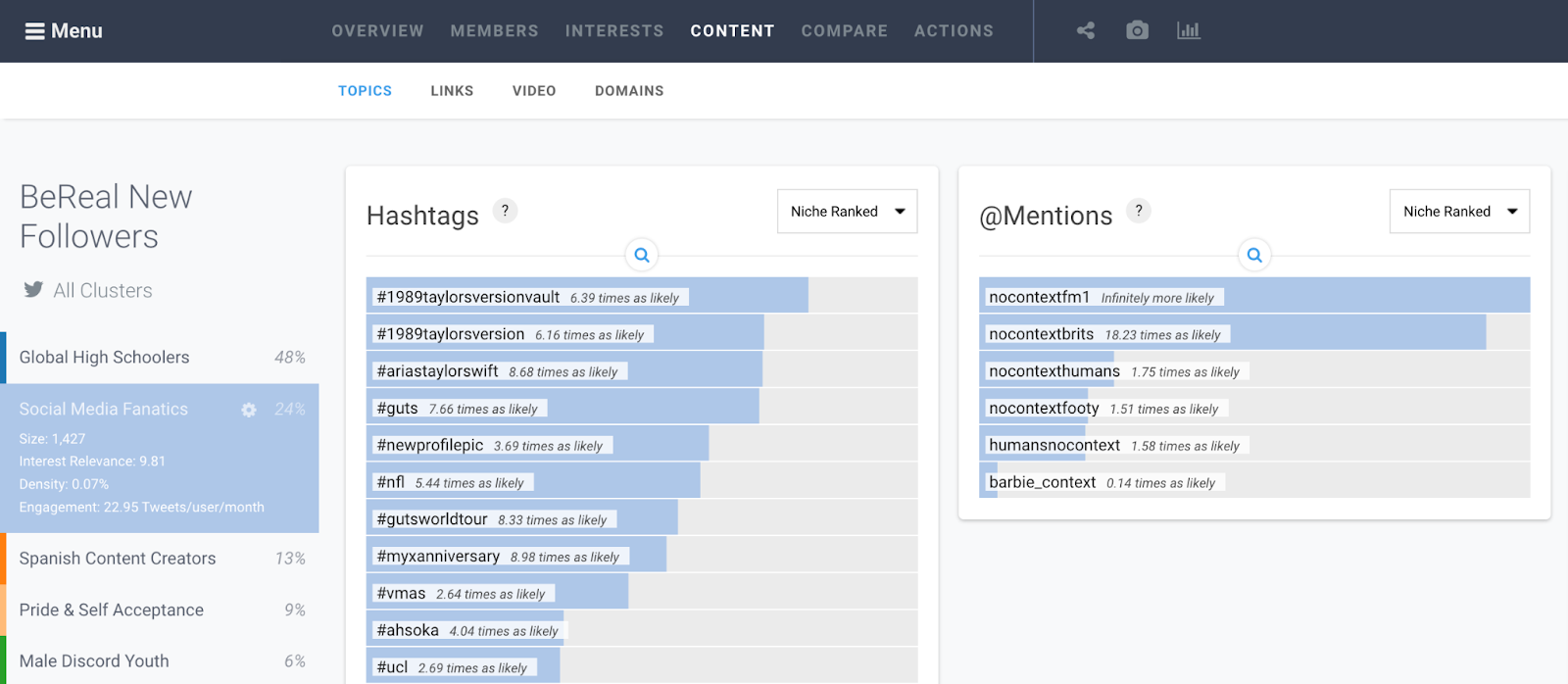This screenshot has width=1568, height=684.
Task: Click the Density: 0.07% detail
Action: click(64, 484)
